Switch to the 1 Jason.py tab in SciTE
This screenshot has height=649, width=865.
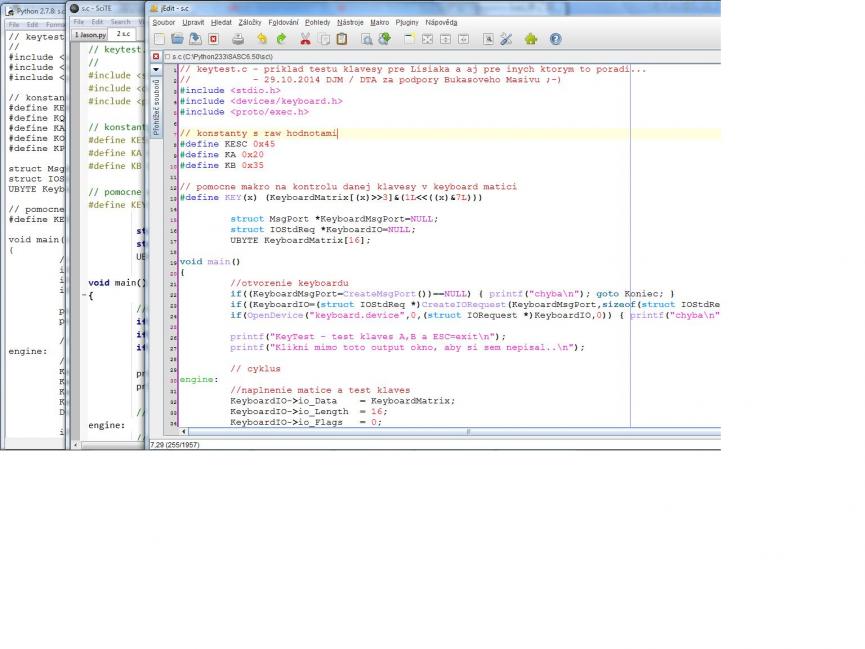(91, 34)
